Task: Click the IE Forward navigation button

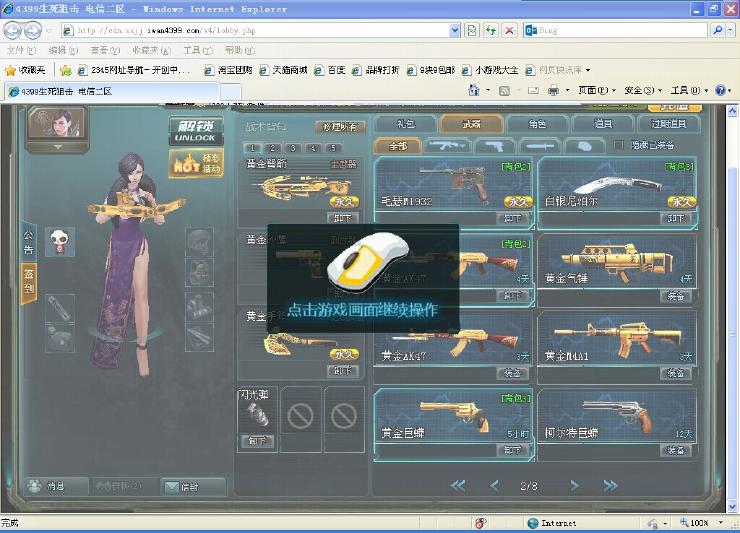Action: pyautogui.click(x=33, y=31)
